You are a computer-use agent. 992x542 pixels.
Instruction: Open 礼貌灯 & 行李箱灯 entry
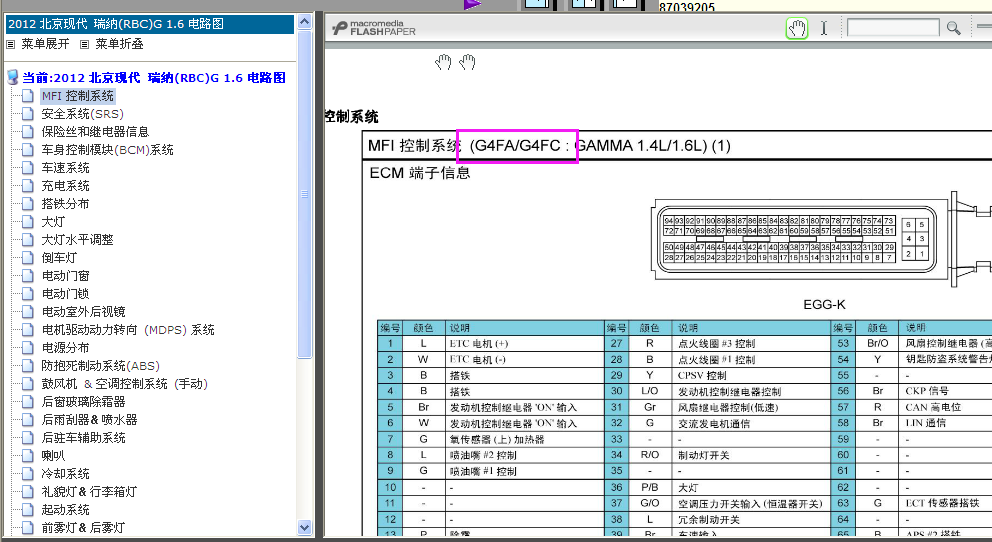point(89,491)
